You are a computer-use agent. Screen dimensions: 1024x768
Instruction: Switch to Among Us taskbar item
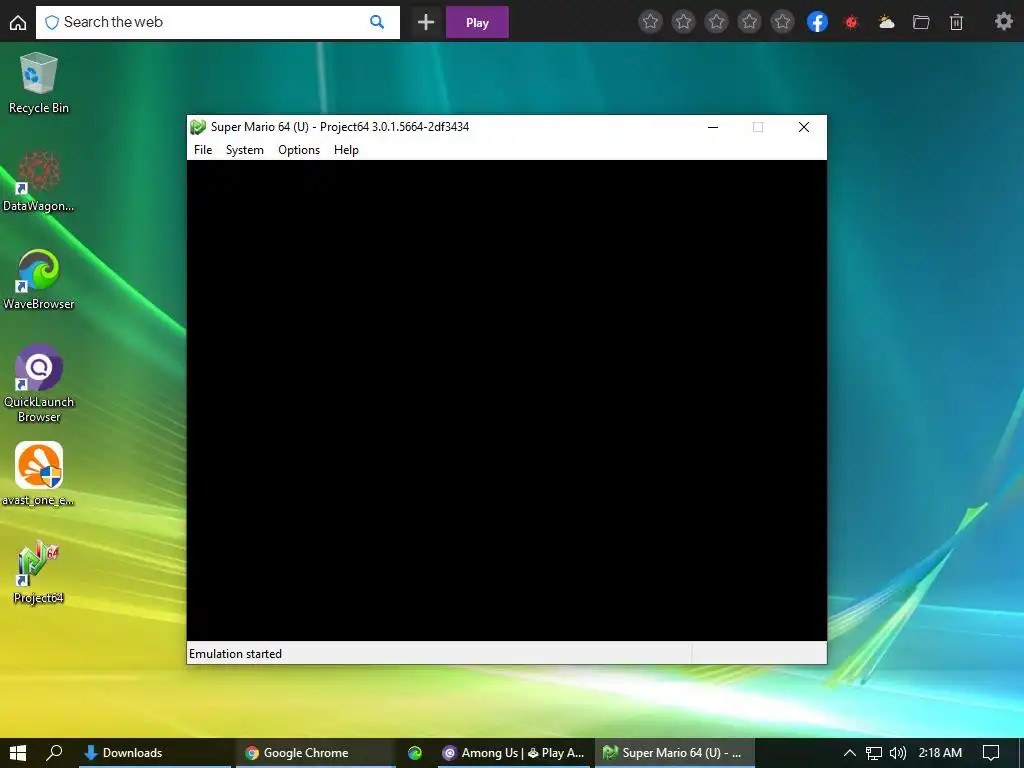[513, 753]
